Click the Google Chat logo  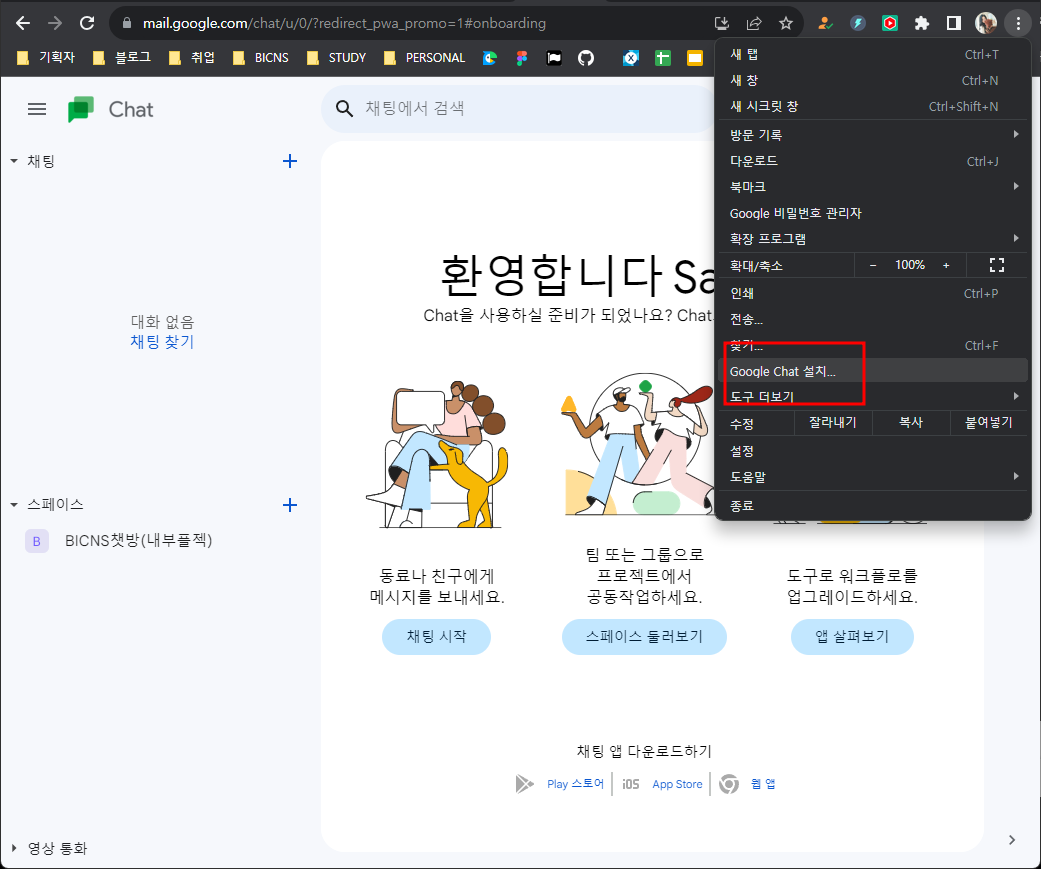tap(81, 110)
